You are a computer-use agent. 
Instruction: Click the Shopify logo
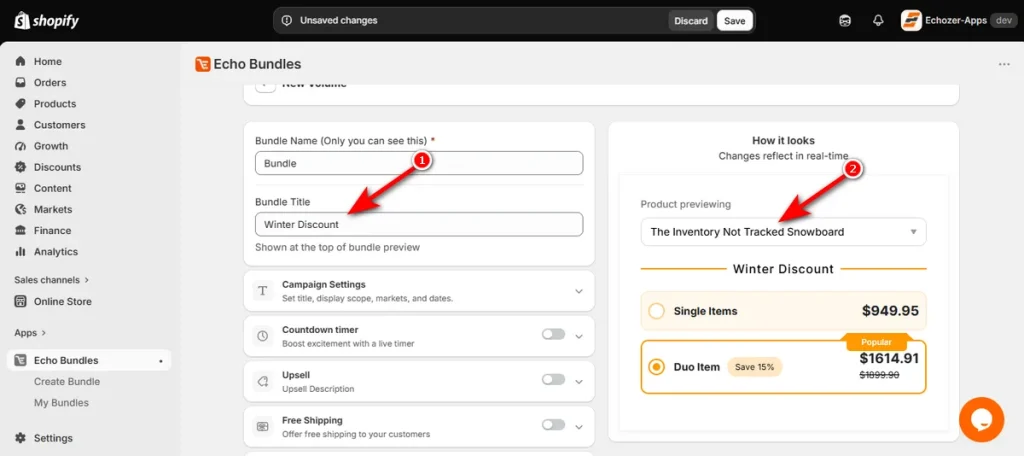point(46,21)
